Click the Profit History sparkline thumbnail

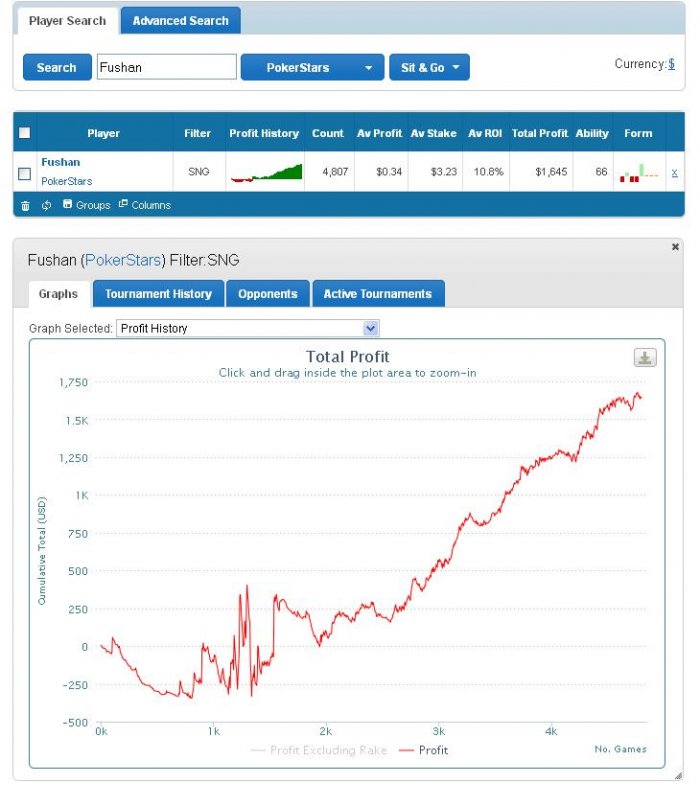click(266, 172)
